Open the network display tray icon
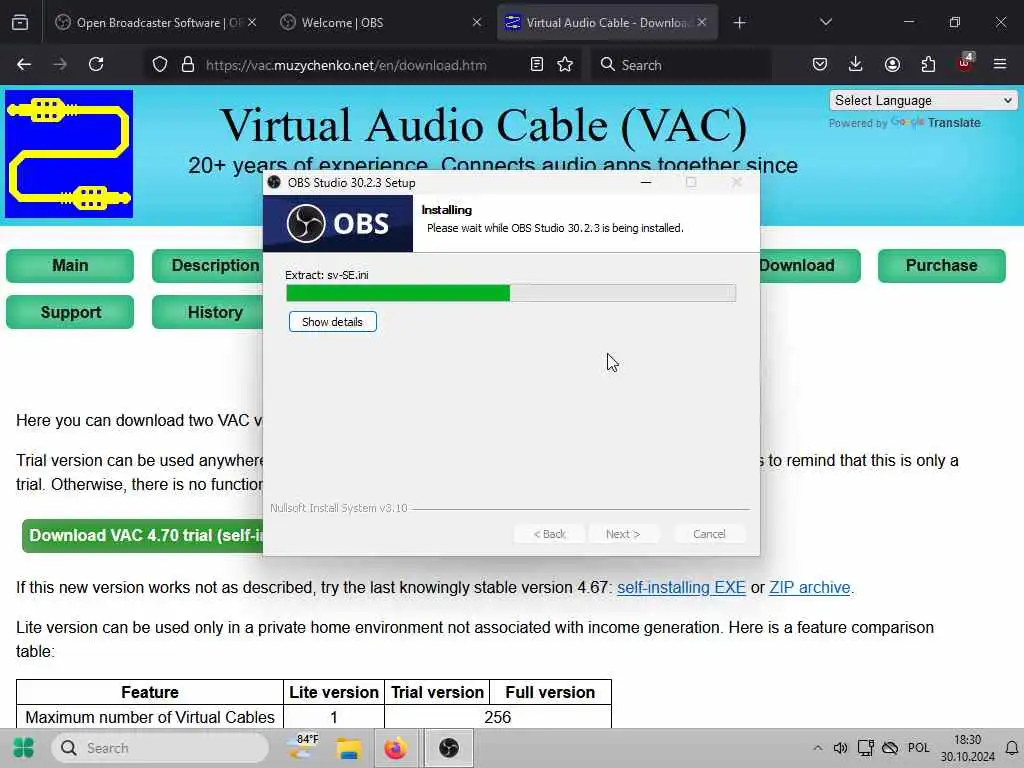The height and width of the screenshot is (768, 1024). 866,748
